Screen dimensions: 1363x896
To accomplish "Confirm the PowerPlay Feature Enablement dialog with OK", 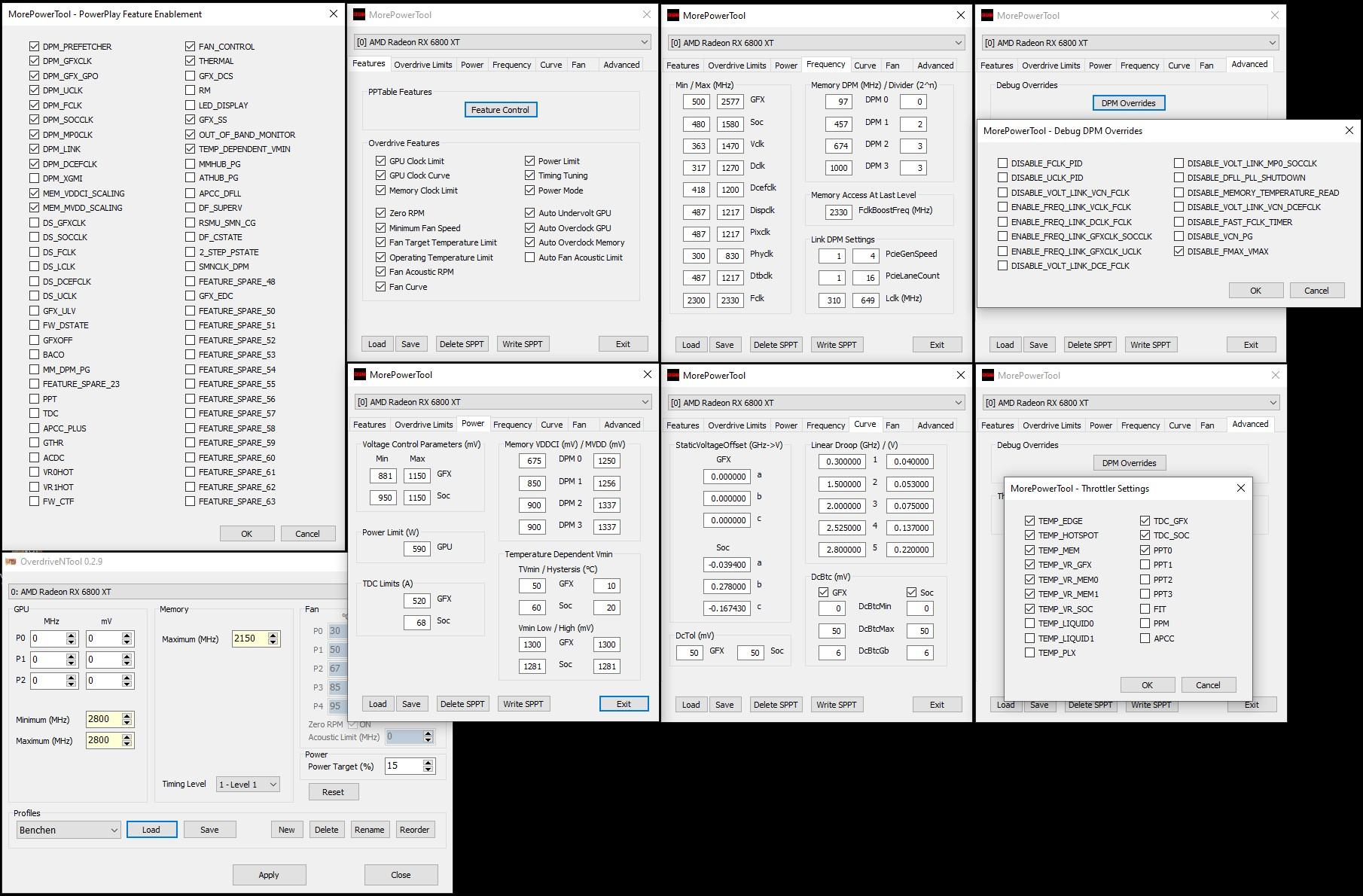I will 247,534.
